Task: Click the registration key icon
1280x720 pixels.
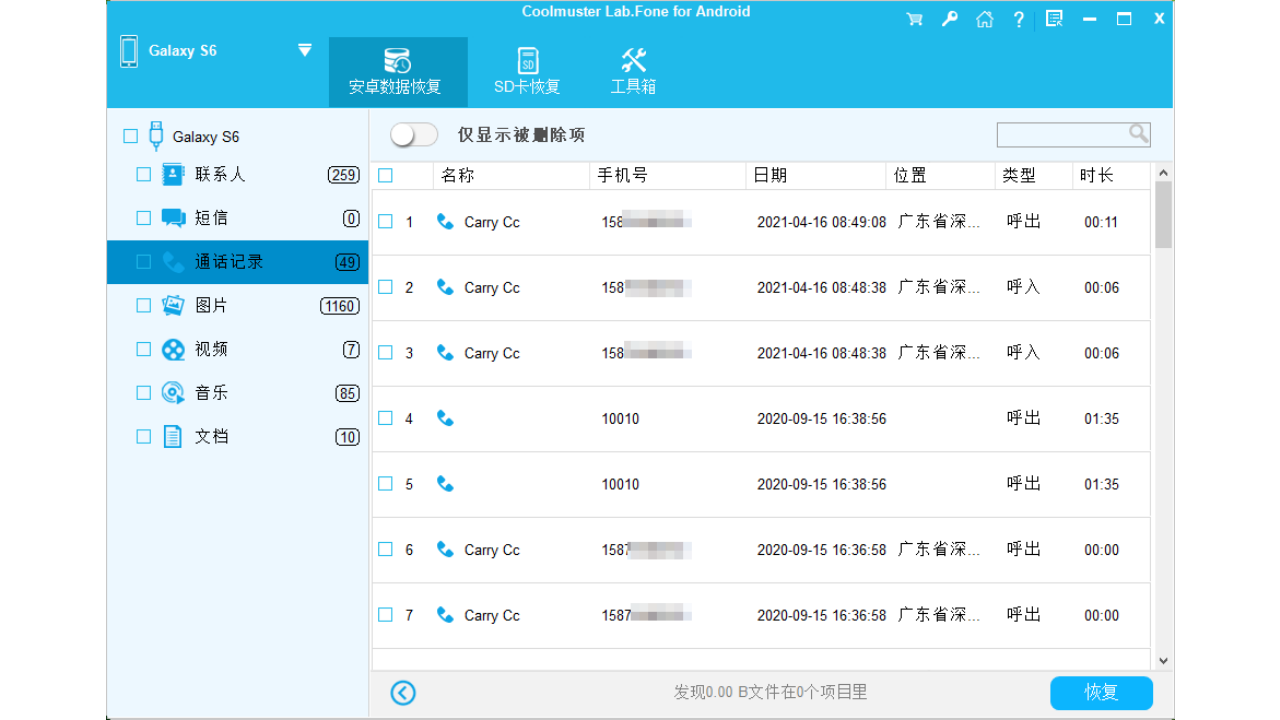Action: (949, 18)
